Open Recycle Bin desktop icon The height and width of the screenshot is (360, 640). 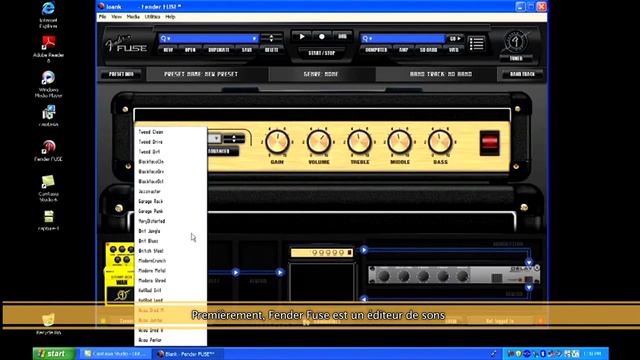[48, 324]
